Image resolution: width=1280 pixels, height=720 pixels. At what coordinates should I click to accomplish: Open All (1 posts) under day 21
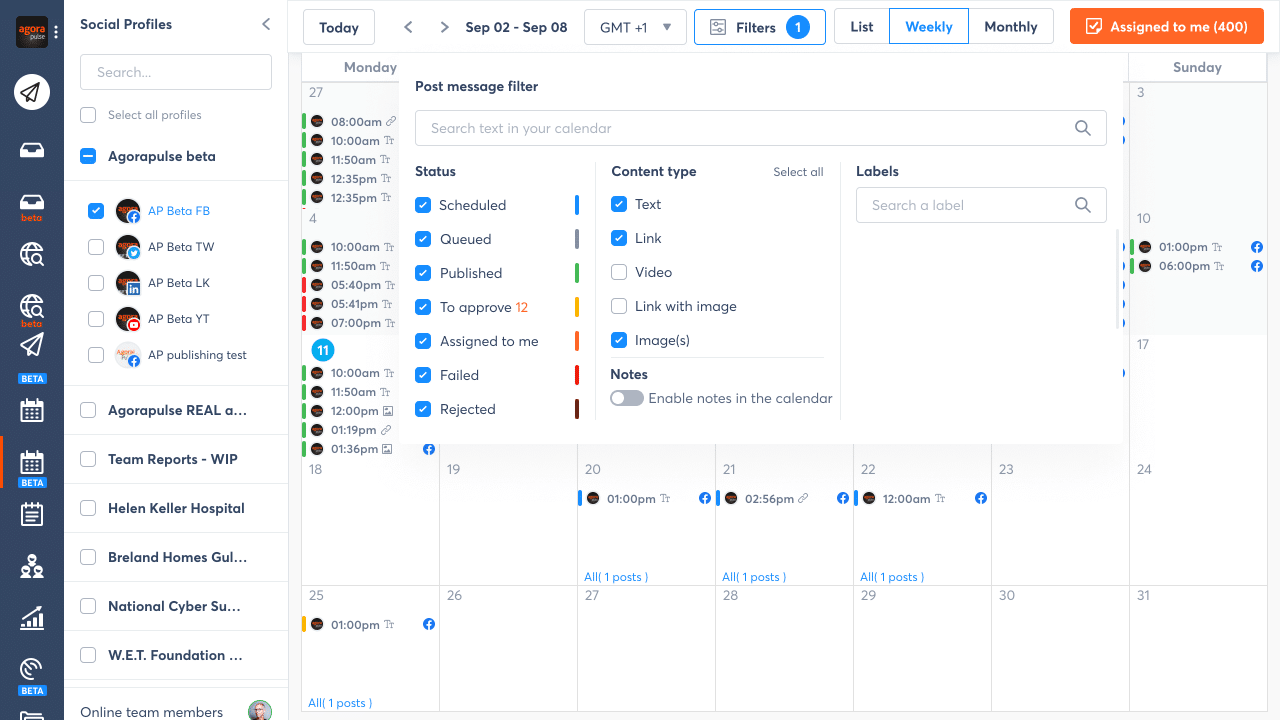pos(754,577)
